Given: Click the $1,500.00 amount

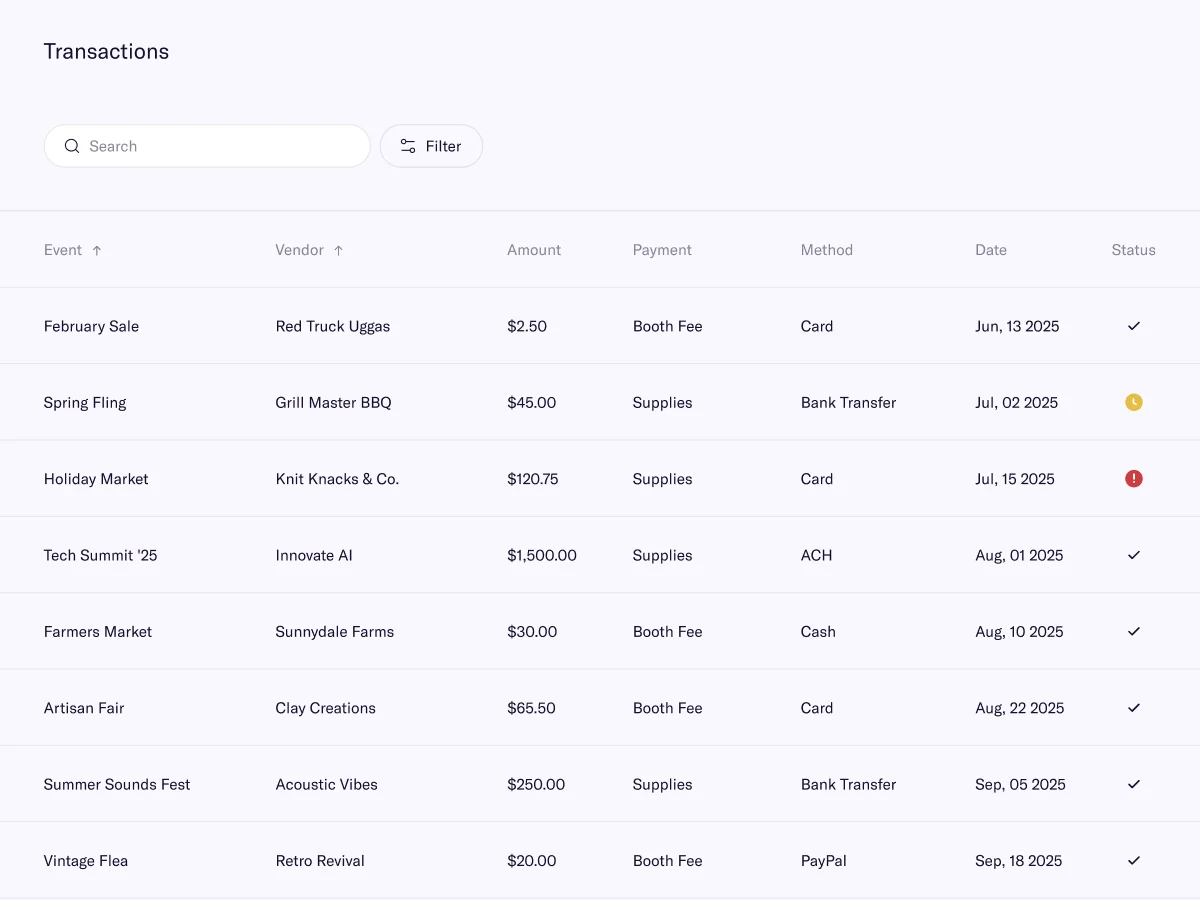Looking at the screenshot, I should [542, 555].
